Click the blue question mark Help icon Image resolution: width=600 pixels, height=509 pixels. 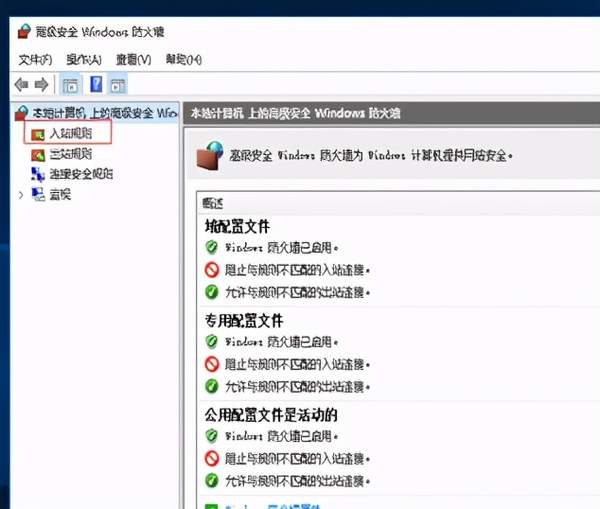click(96, 84)
